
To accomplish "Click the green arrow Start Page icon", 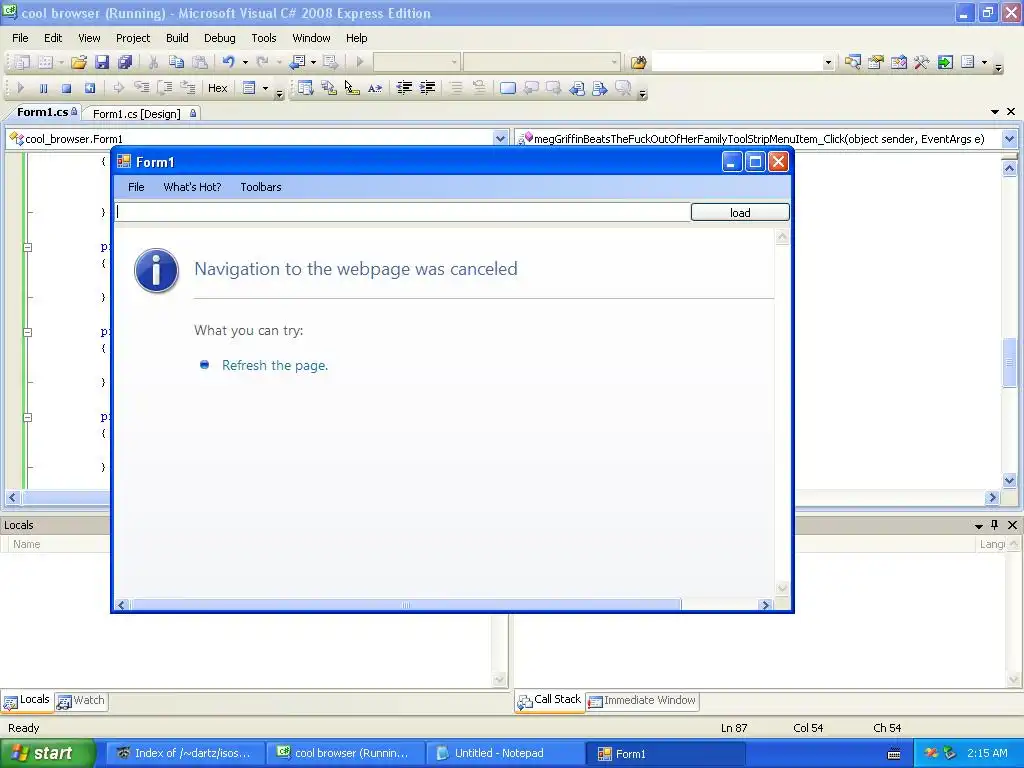I will tap(945, 62).
